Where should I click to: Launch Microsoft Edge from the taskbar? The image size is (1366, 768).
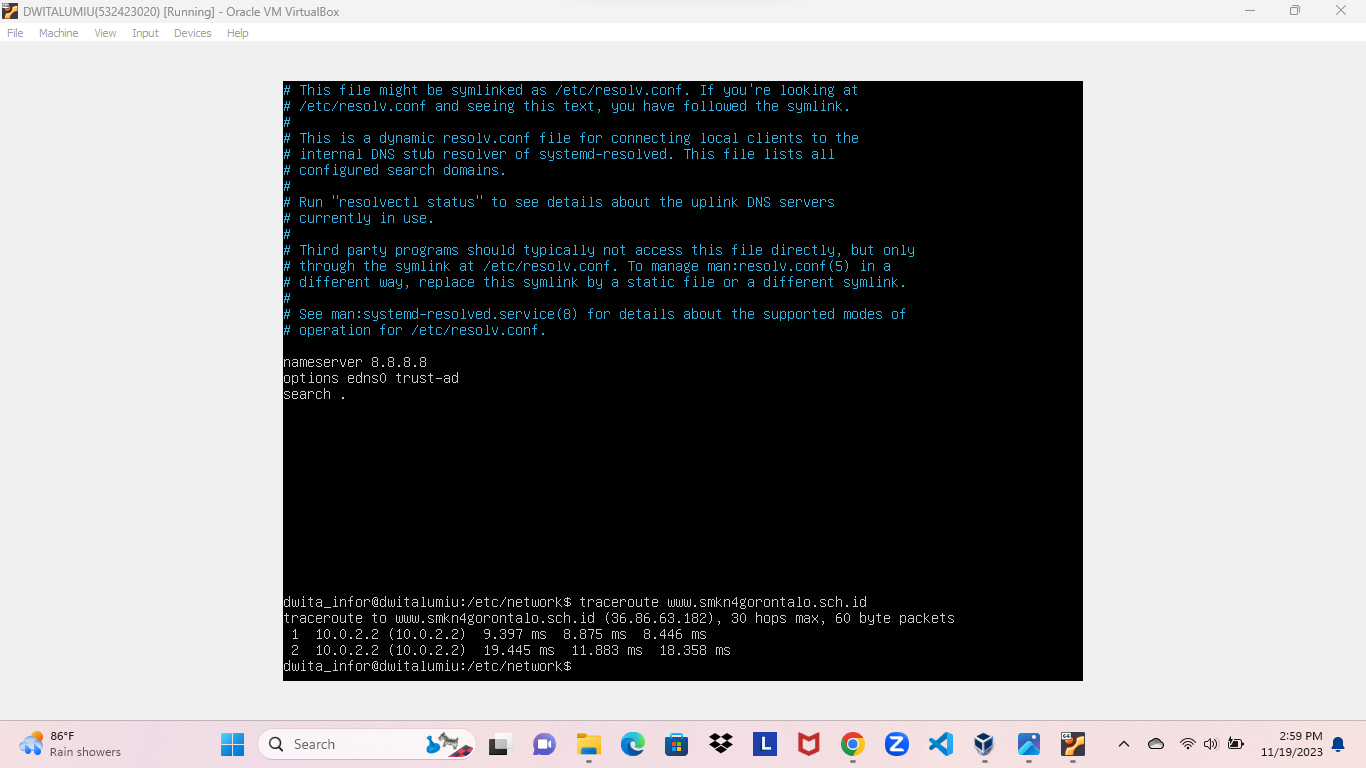[x=632, y=744]
